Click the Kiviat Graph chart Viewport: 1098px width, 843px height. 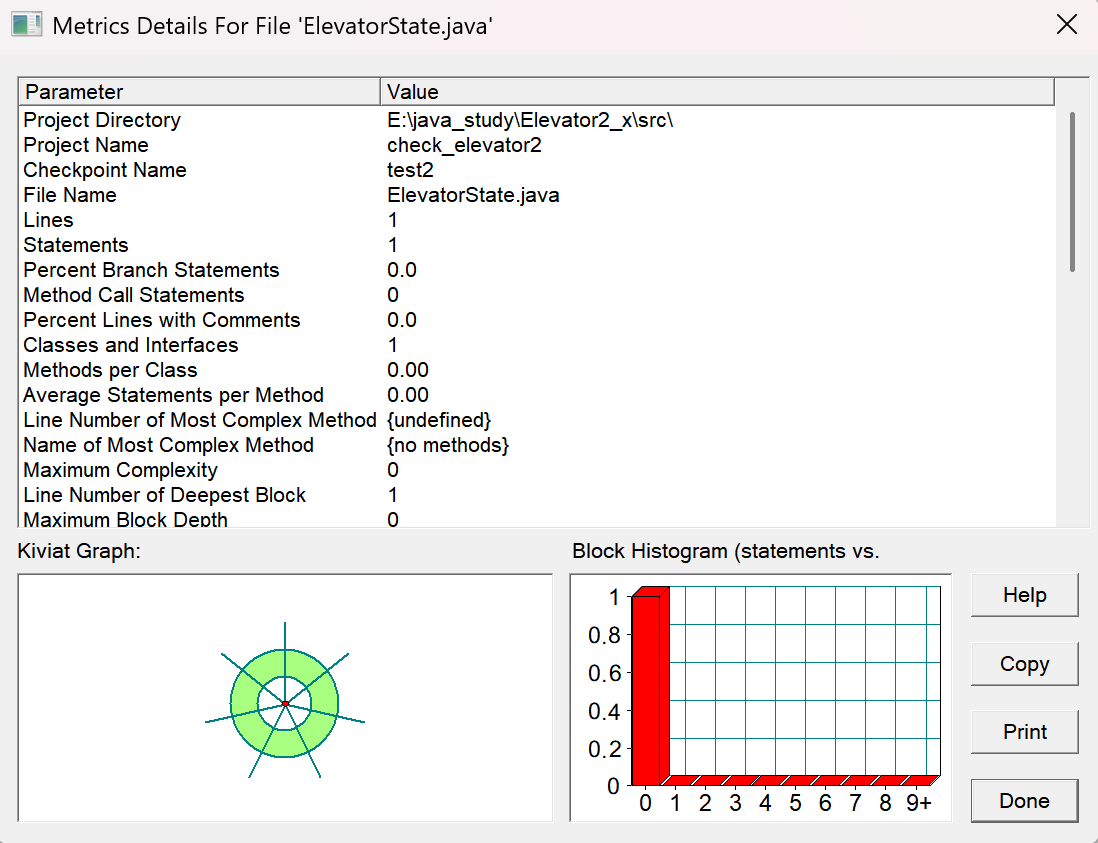[x=285, y=698]
